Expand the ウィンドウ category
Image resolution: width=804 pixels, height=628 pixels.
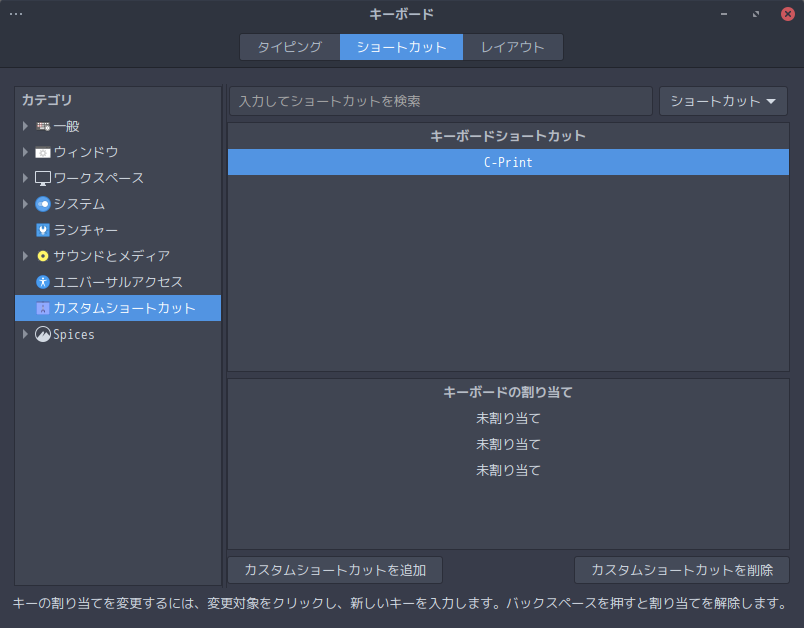point(25,152)
